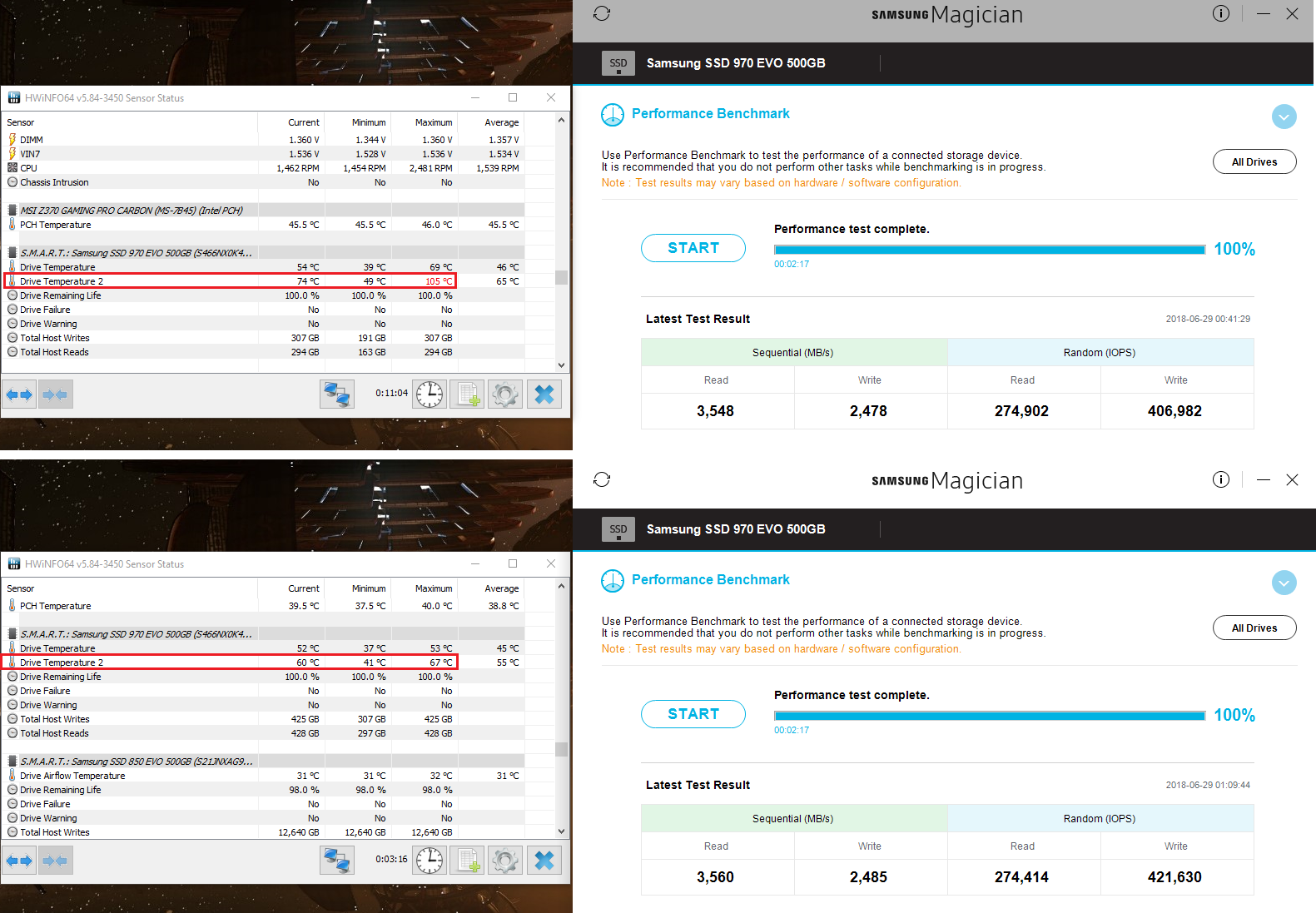Click random read value 274,414

(x=1021, y=877)
